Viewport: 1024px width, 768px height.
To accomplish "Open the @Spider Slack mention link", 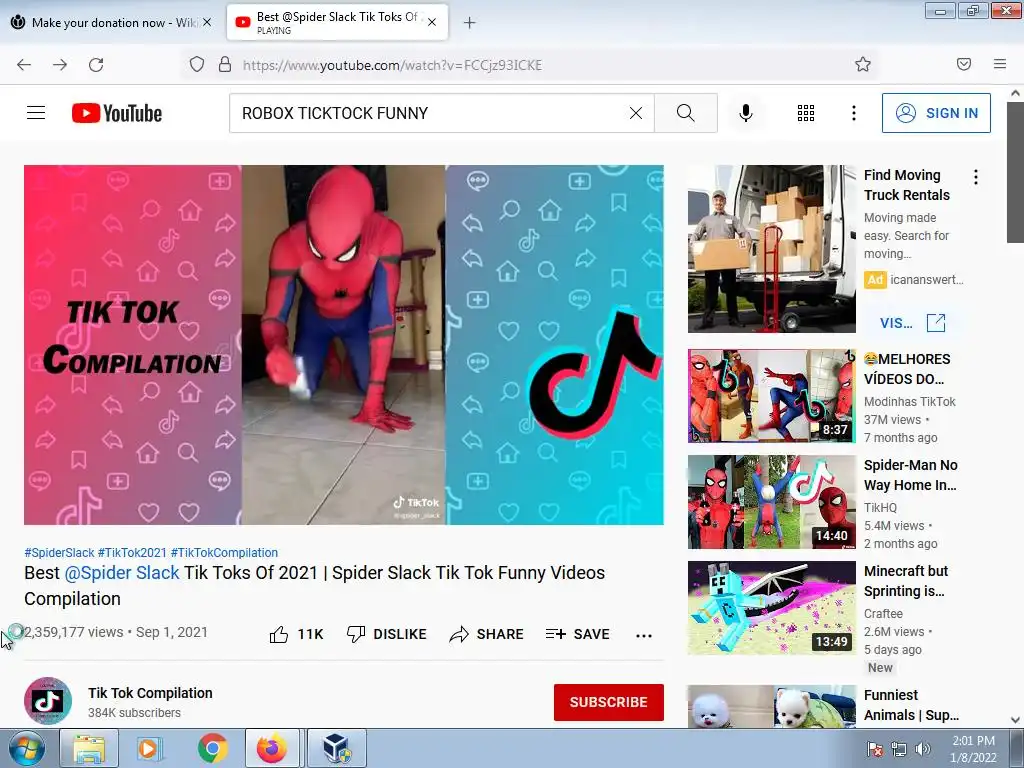I will (121, 573).
